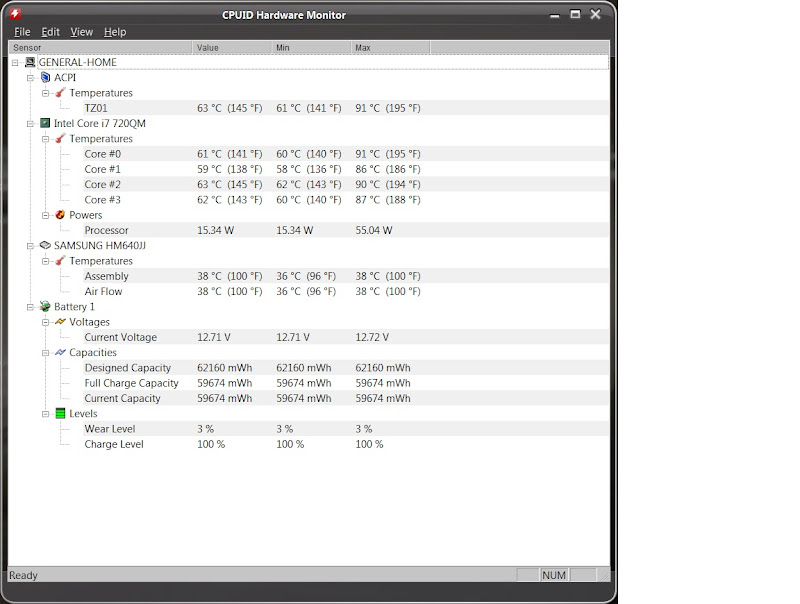This screenshot has width=800, height=604.
Task: Open the File menu
Action: pos(22,32)
